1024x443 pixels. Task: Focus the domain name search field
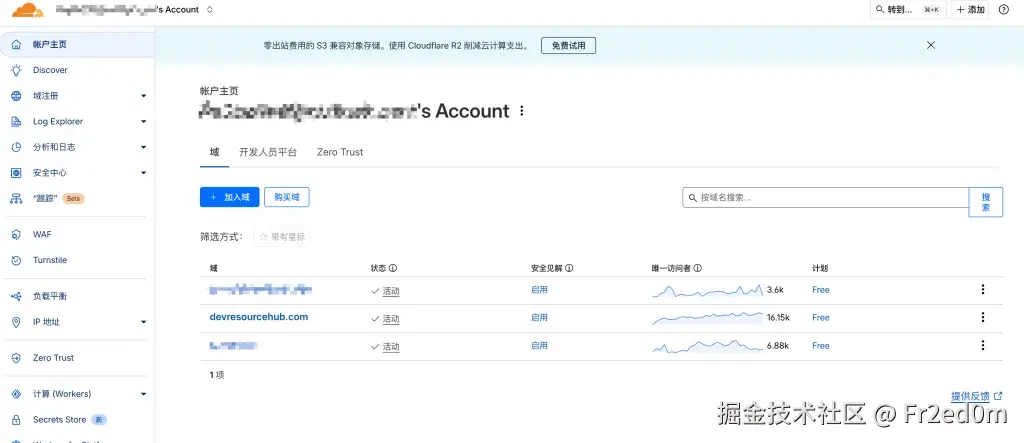[x=825, y=197]
